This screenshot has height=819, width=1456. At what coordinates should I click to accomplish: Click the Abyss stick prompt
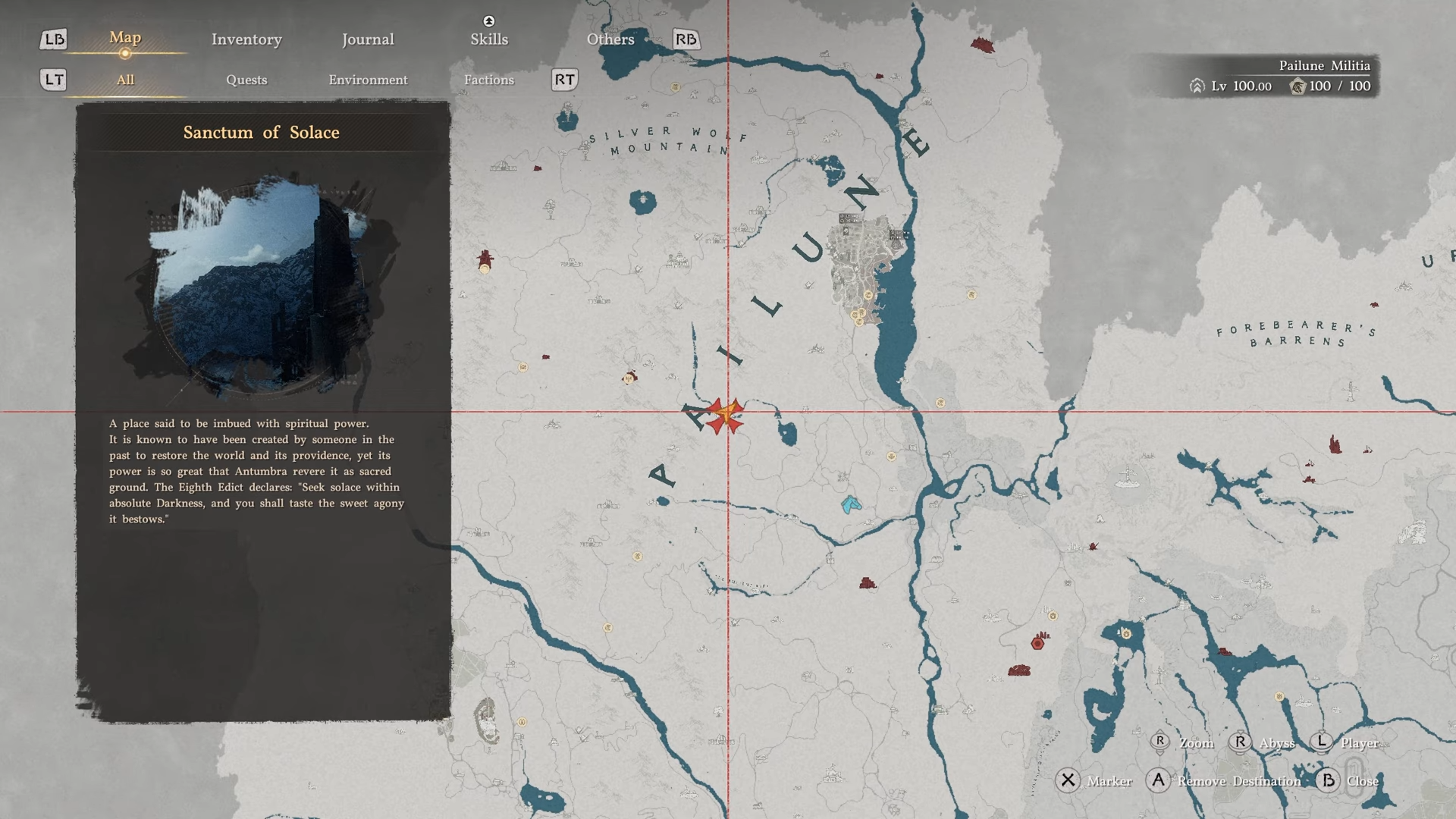point(1241,742)
